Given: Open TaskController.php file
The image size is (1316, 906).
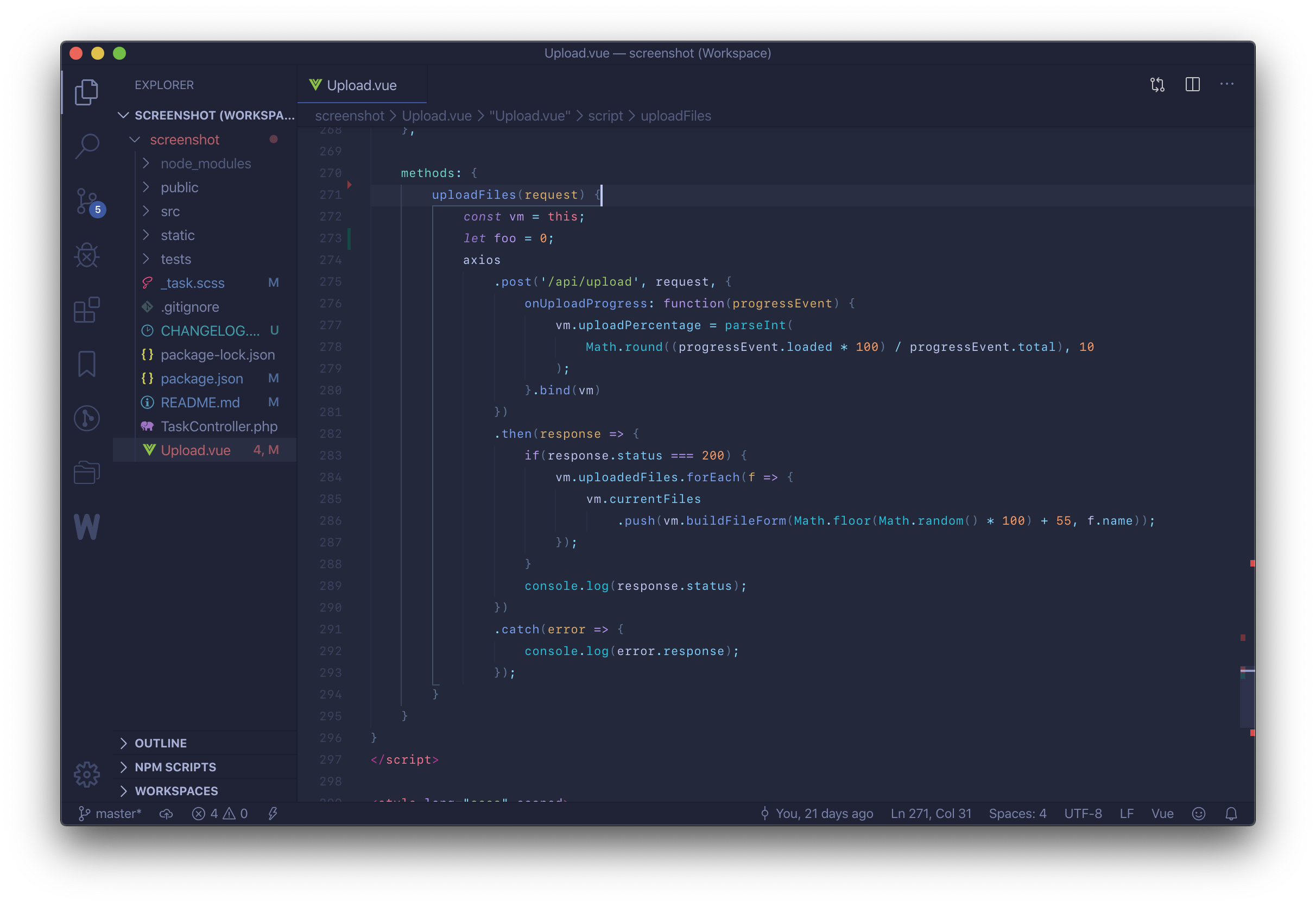Looking at the screenshot, I should coord(205,426).
